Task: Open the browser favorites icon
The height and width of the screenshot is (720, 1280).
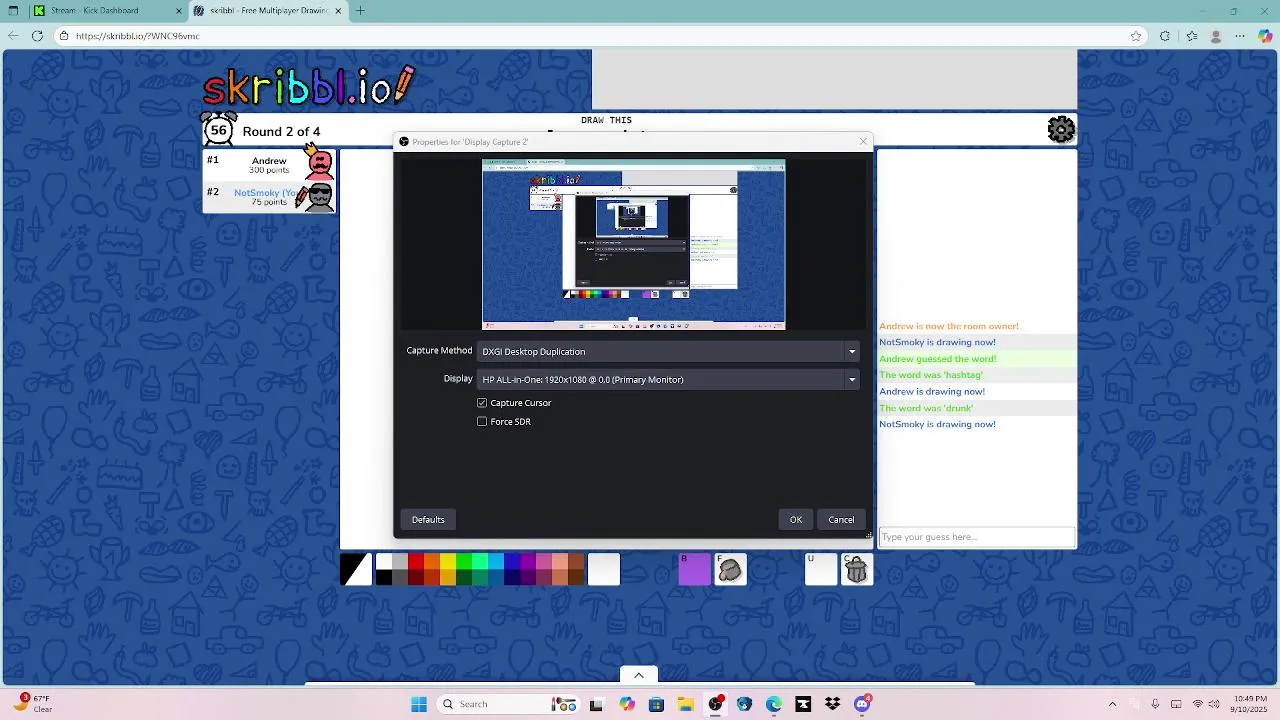Action: 1191,36
